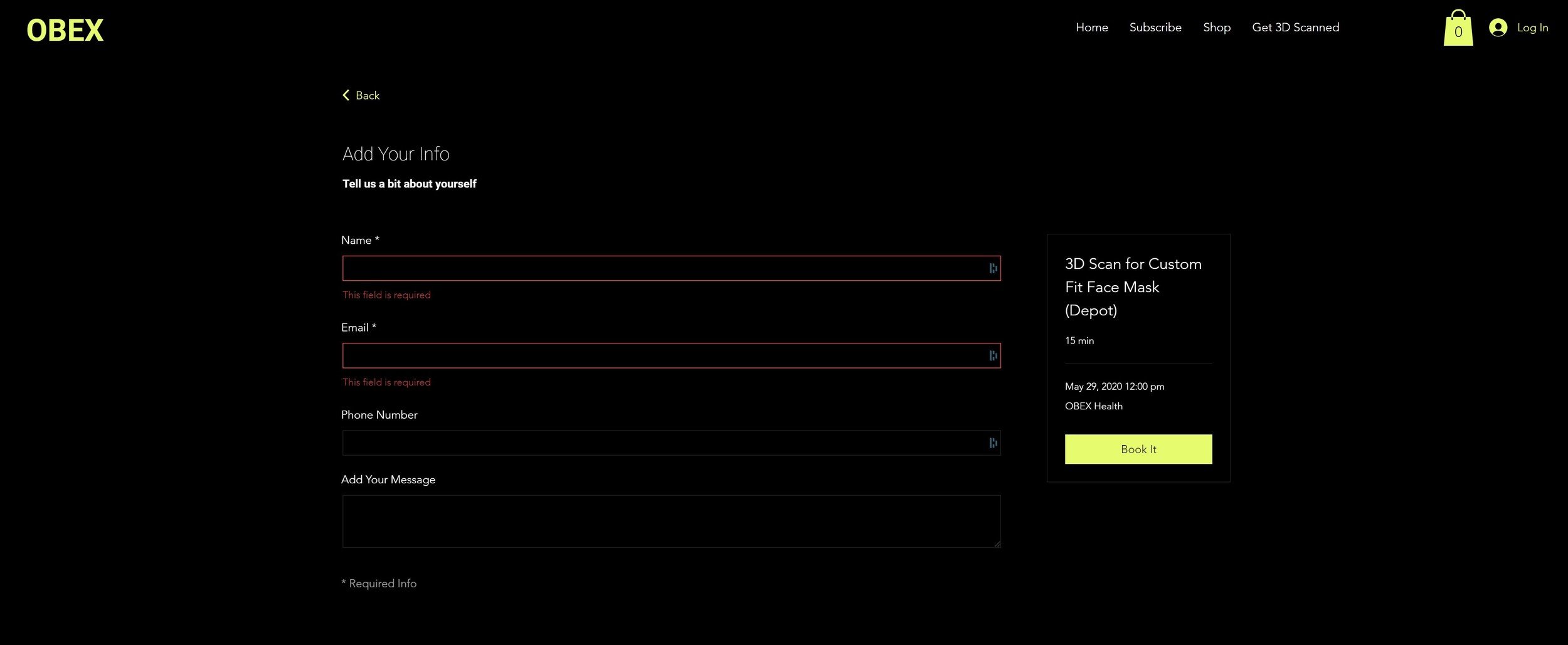Click the 'Add Your Message' label
Viewport: 1568px width, 645px height.
pyautogui.click(x=388, y=480)
